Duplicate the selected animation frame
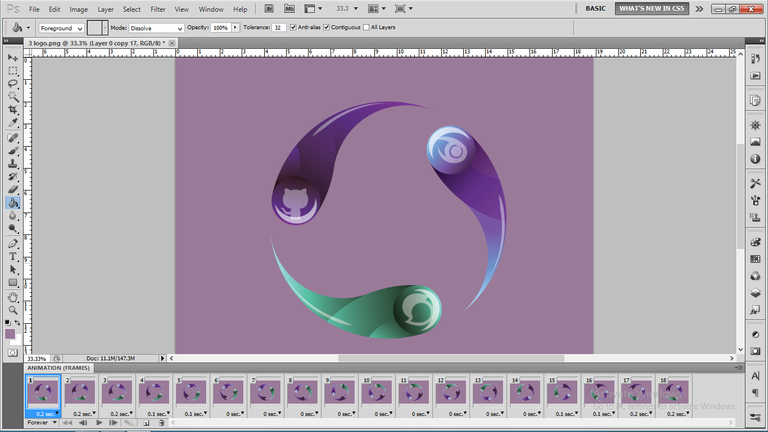This screenshot has height=432, width=768. click(146, 423)
